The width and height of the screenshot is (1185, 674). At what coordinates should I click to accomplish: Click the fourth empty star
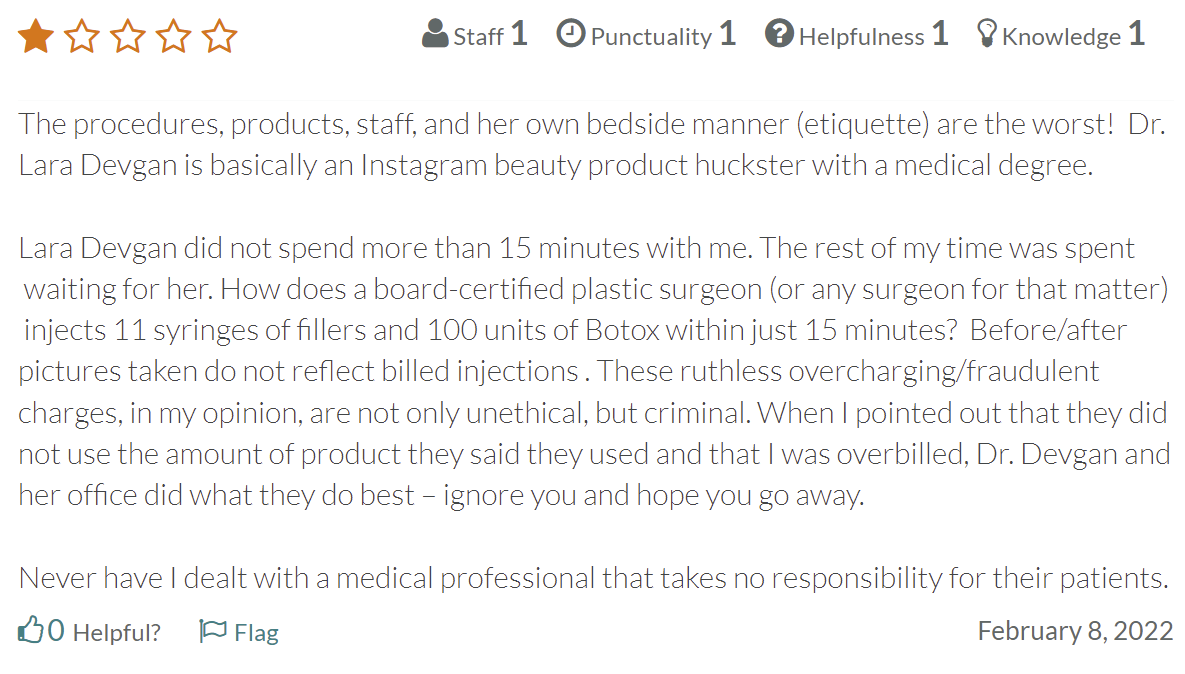coord(174,36)
